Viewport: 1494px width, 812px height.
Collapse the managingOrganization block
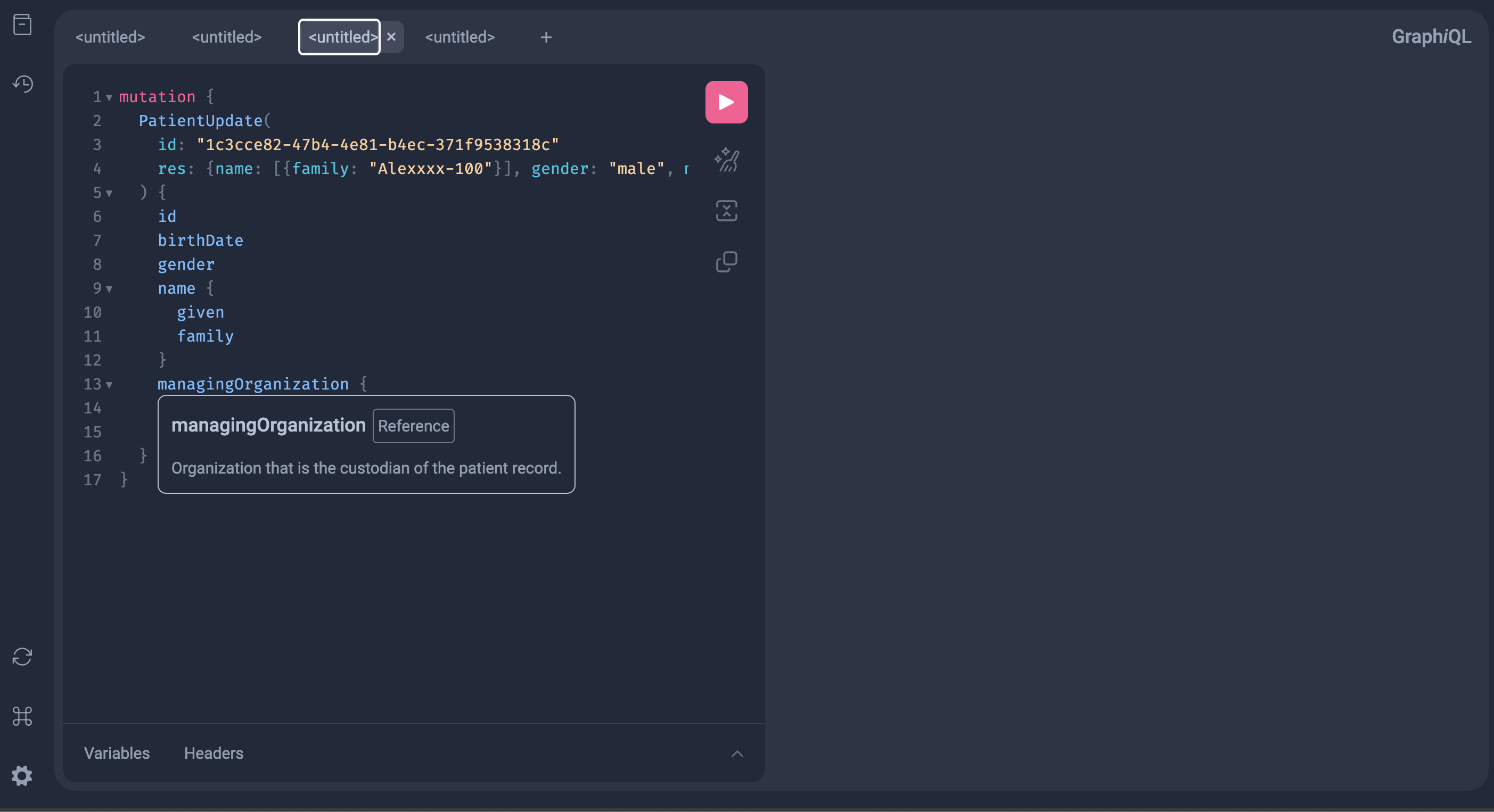click(x=109, y=385)
